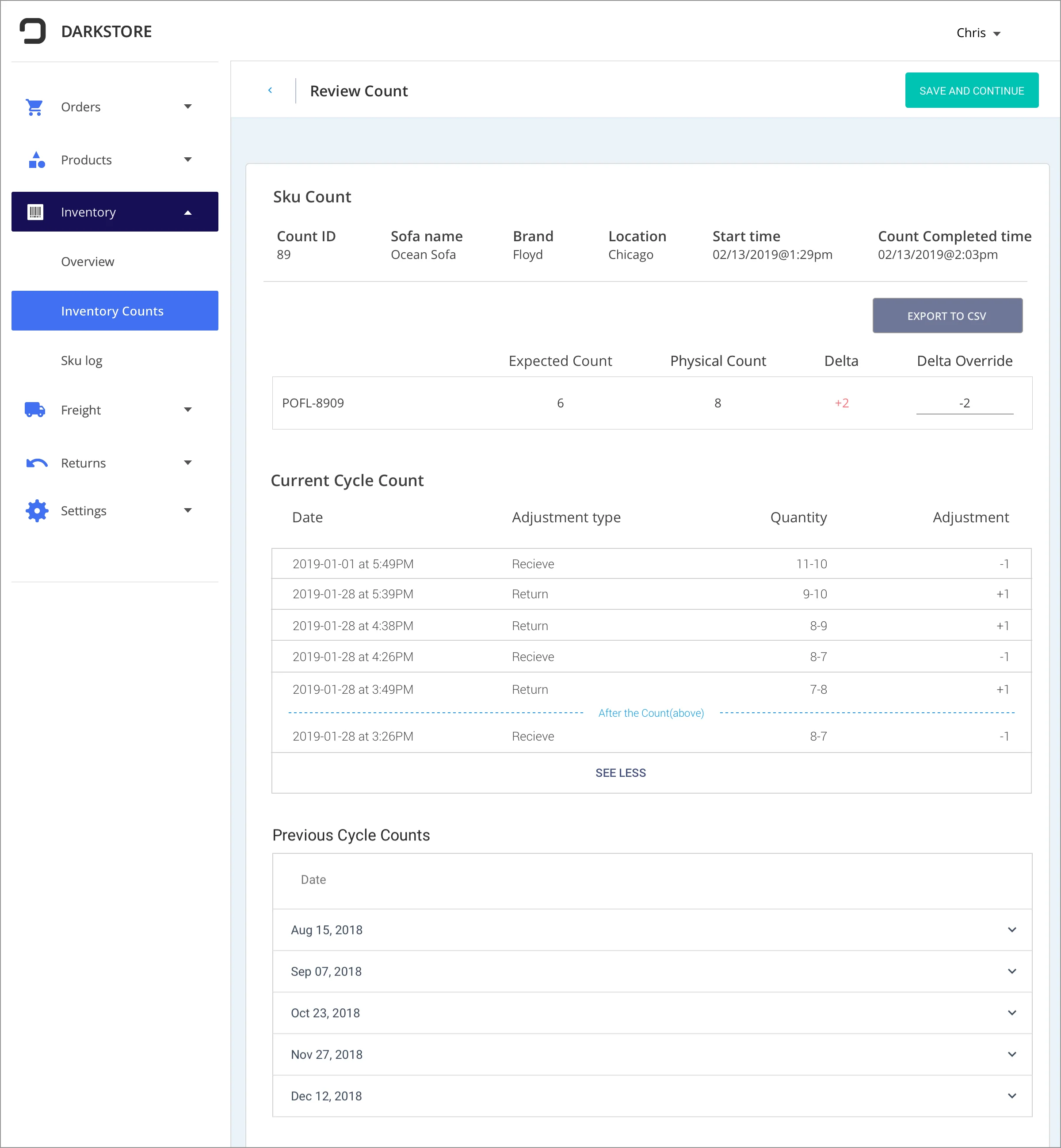The image size is (1061, 1148).
Task: Click the Date column header in Previous Cycle Counts
Action: tap(313, 879)
